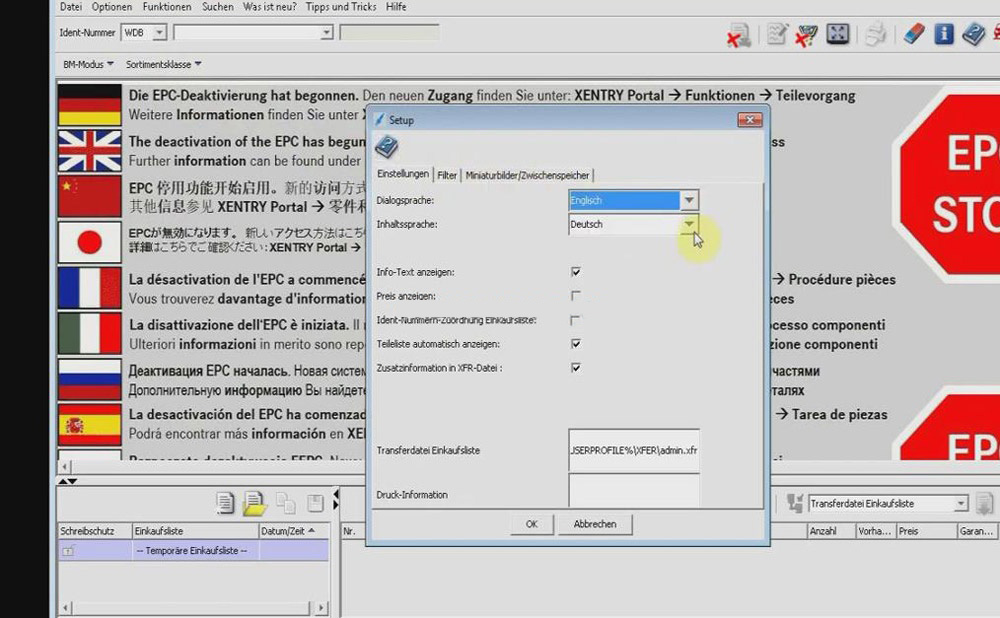
Task: Expand the BM-Modus dropdown
Action: click(x=88, y=64)
